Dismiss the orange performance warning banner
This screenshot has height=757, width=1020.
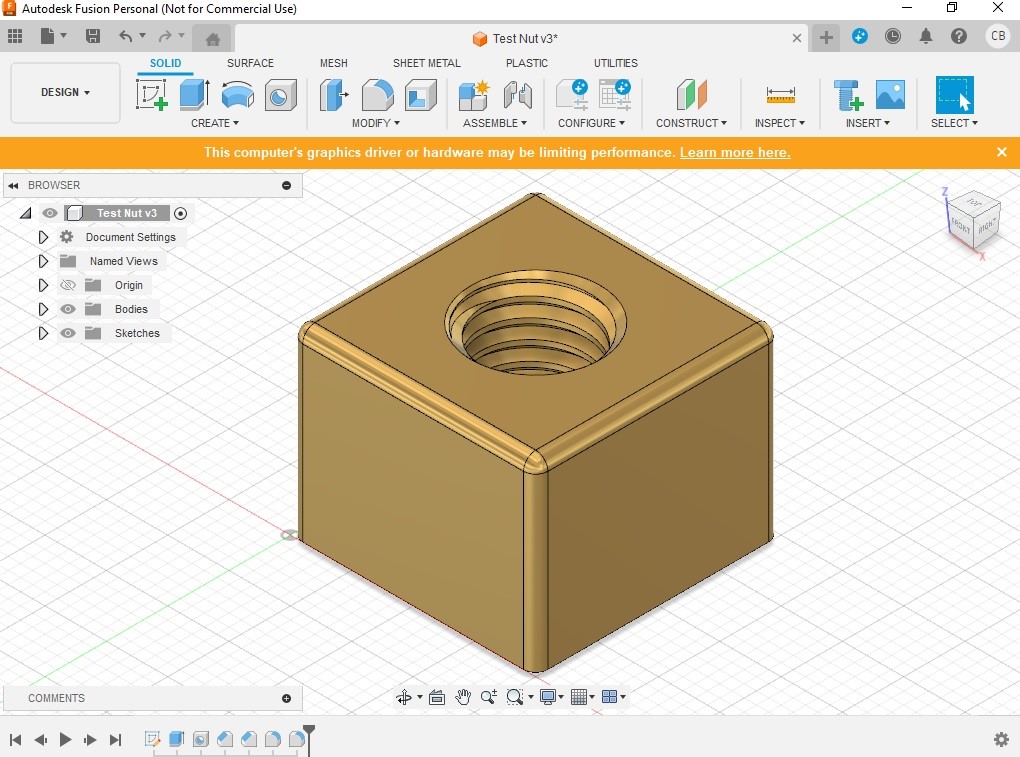(x=1002, y=152)
